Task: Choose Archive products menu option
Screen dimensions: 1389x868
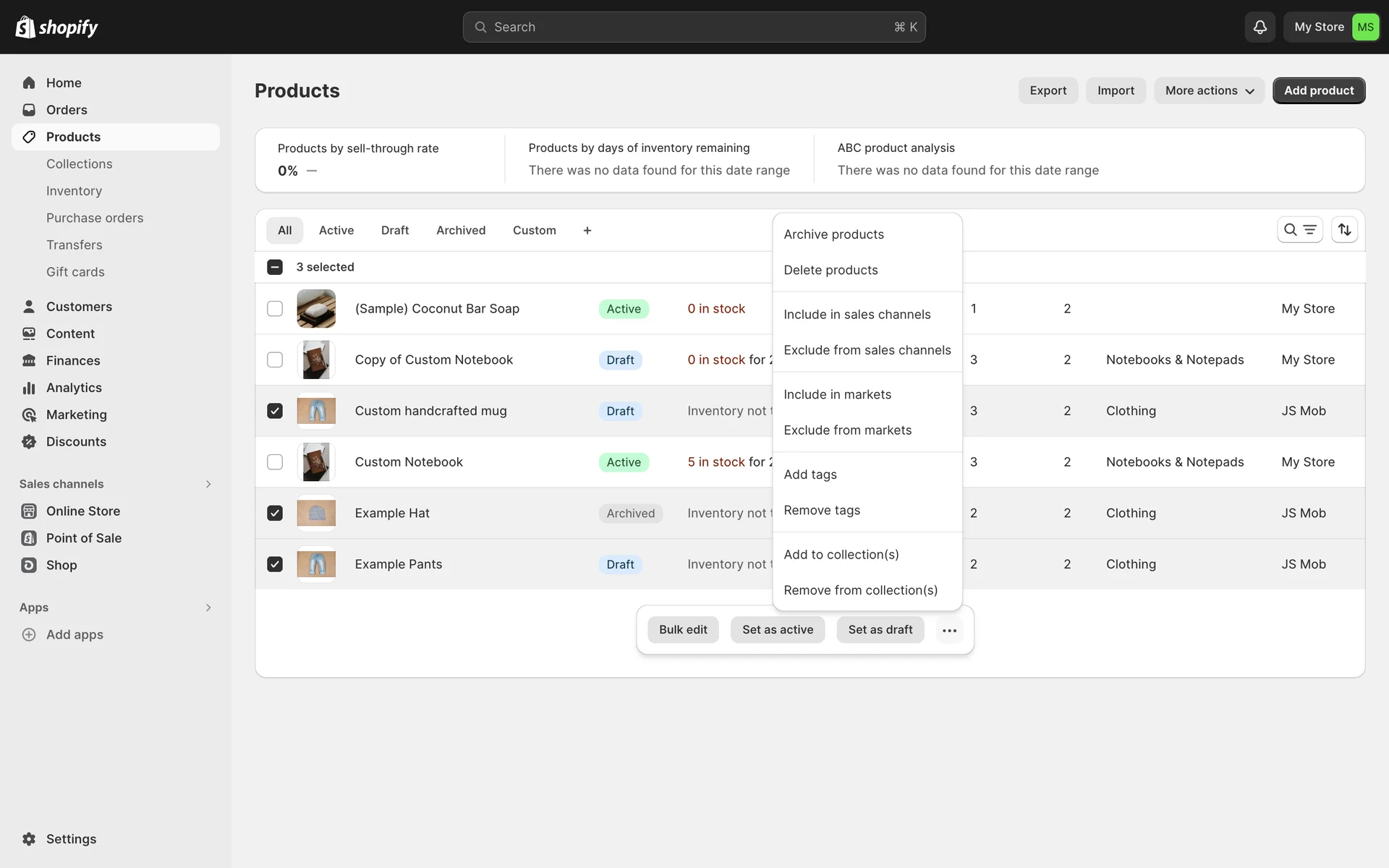Action: pos(833,234)
